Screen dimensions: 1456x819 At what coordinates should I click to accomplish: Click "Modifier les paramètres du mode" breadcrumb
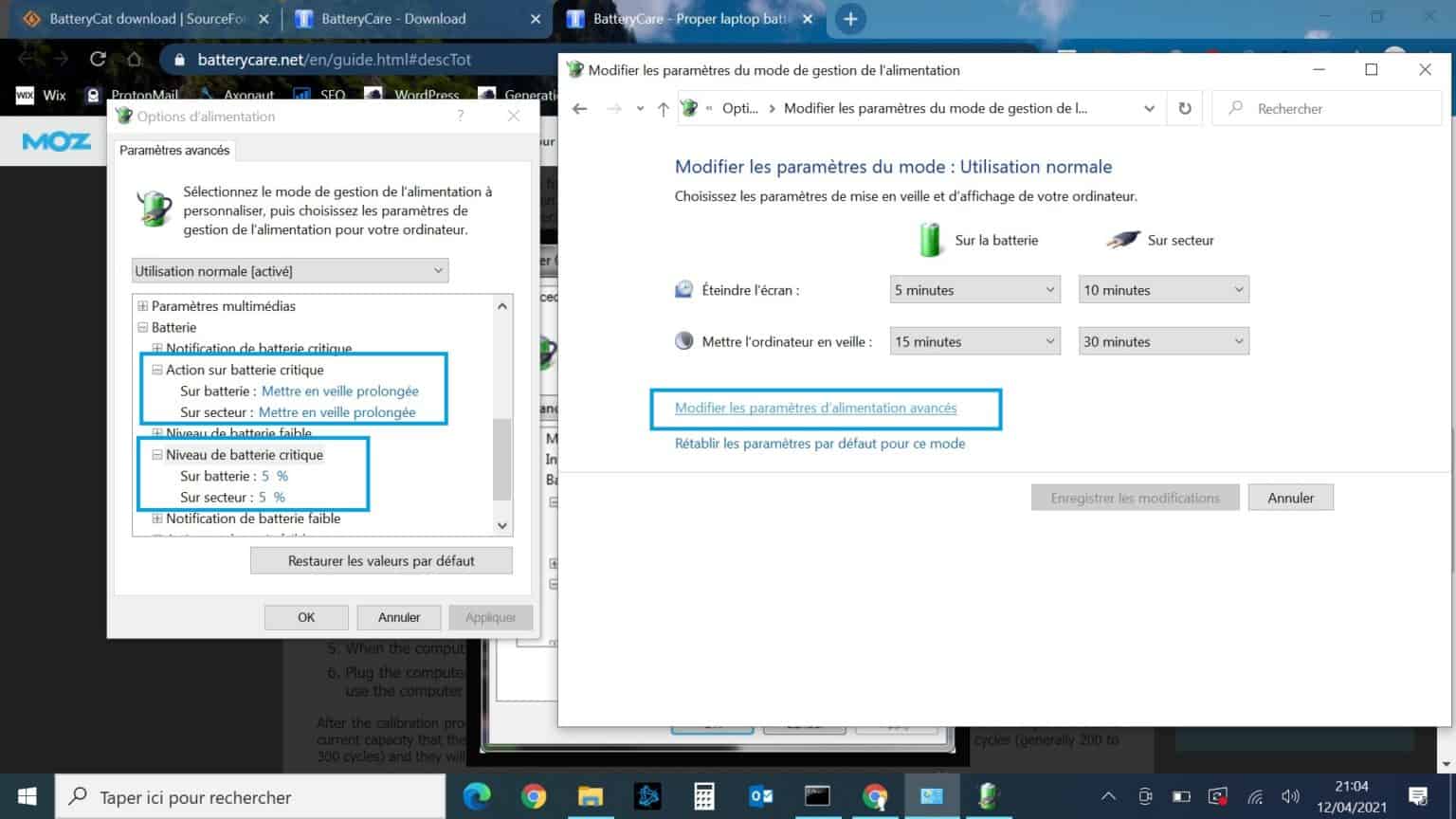936,108
